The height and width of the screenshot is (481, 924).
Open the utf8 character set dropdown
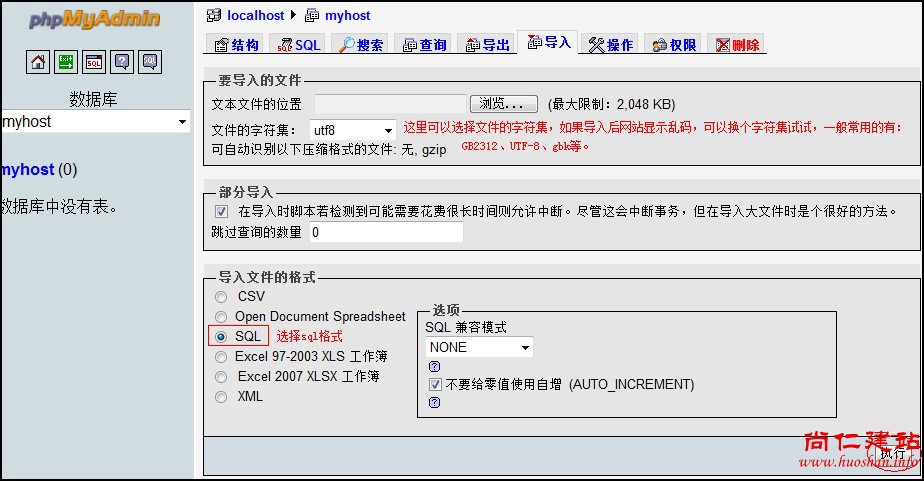pos(354,130)
